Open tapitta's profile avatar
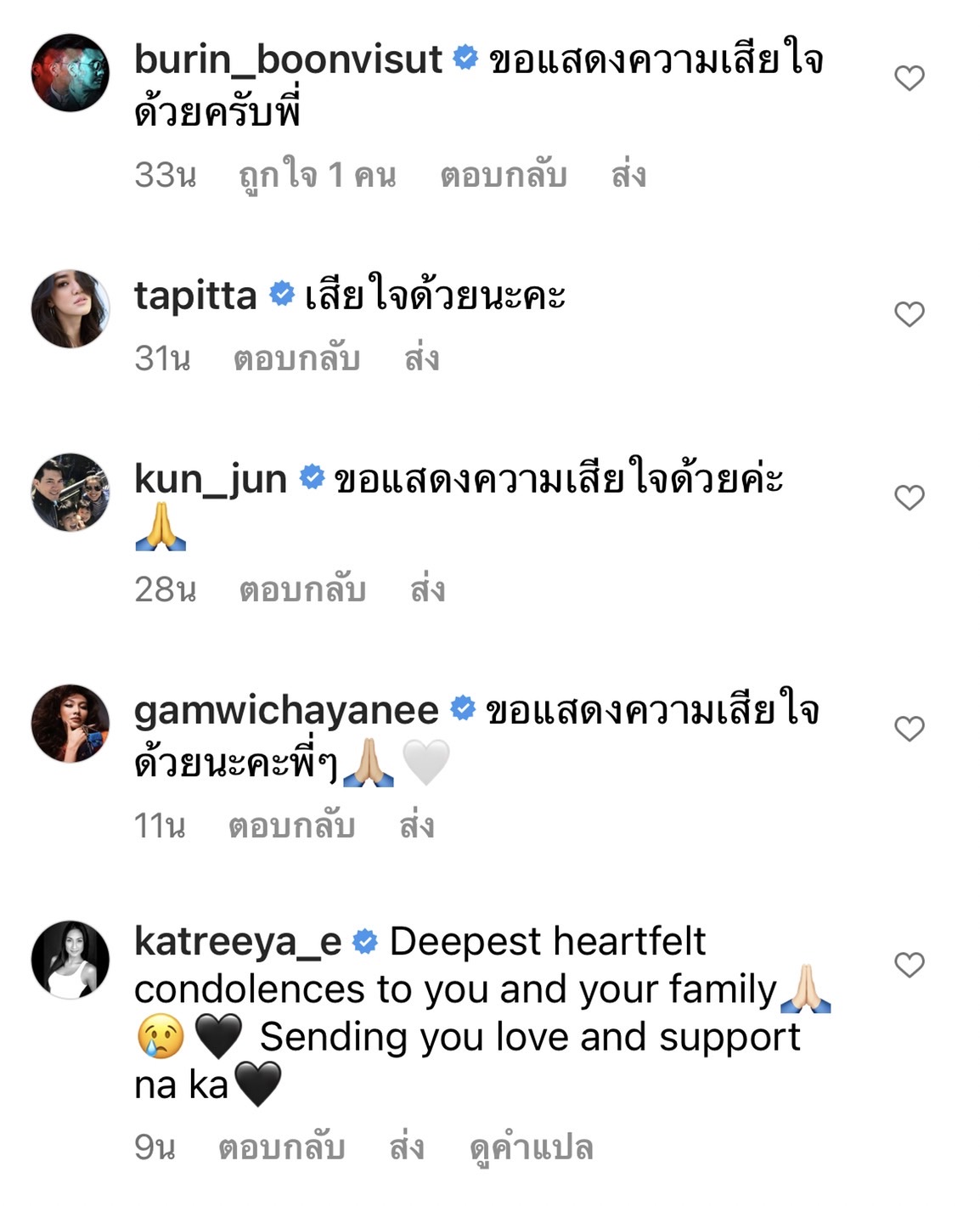 coord(72,308)
